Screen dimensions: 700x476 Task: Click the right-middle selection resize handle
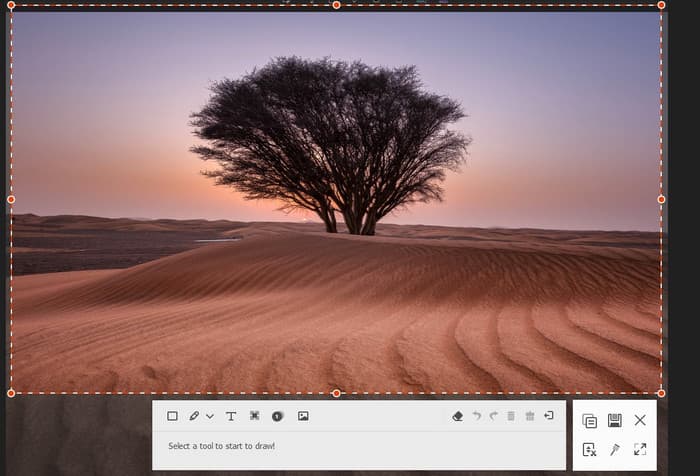[x=661, y=199]
